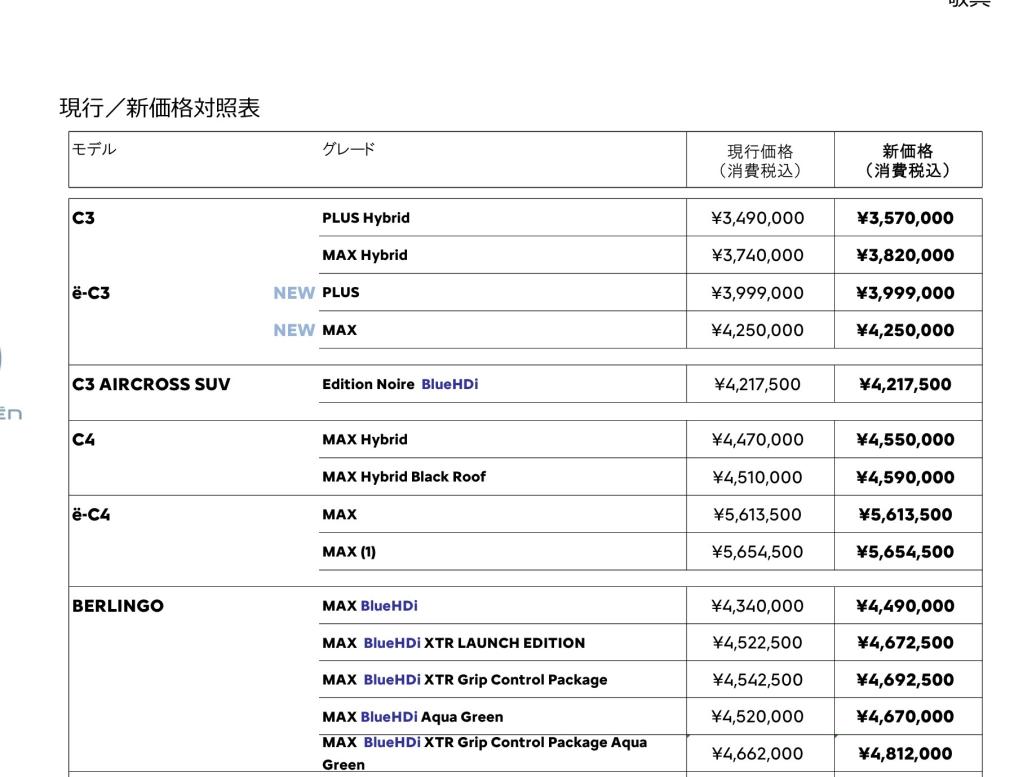Click the NEW badge beside ë-C3 MAX
Image resolution: width=1023 pixels, height=777 pixels.
tap(294, 330)
